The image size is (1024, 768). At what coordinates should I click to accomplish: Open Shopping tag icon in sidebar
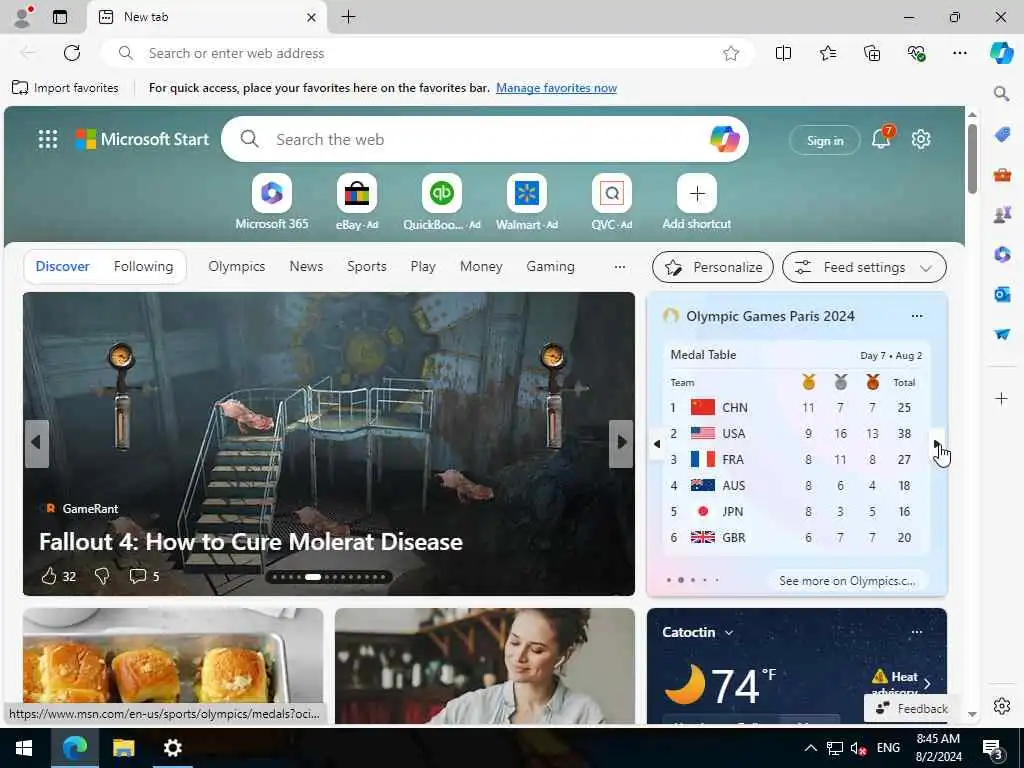click(x=1002, y=135)
